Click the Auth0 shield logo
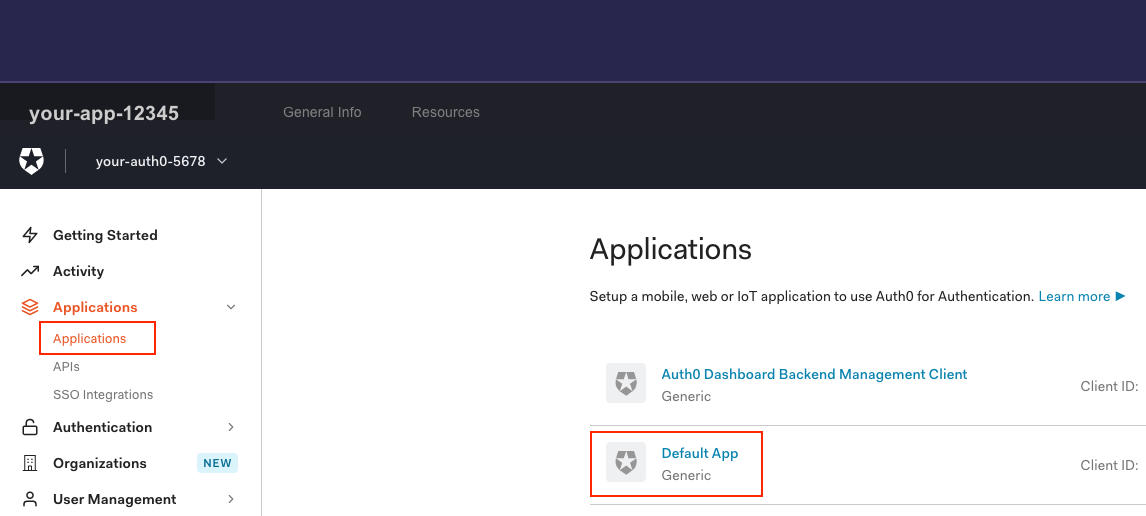The width and height of the screenshot is (1146, 516). coord(31,161)
